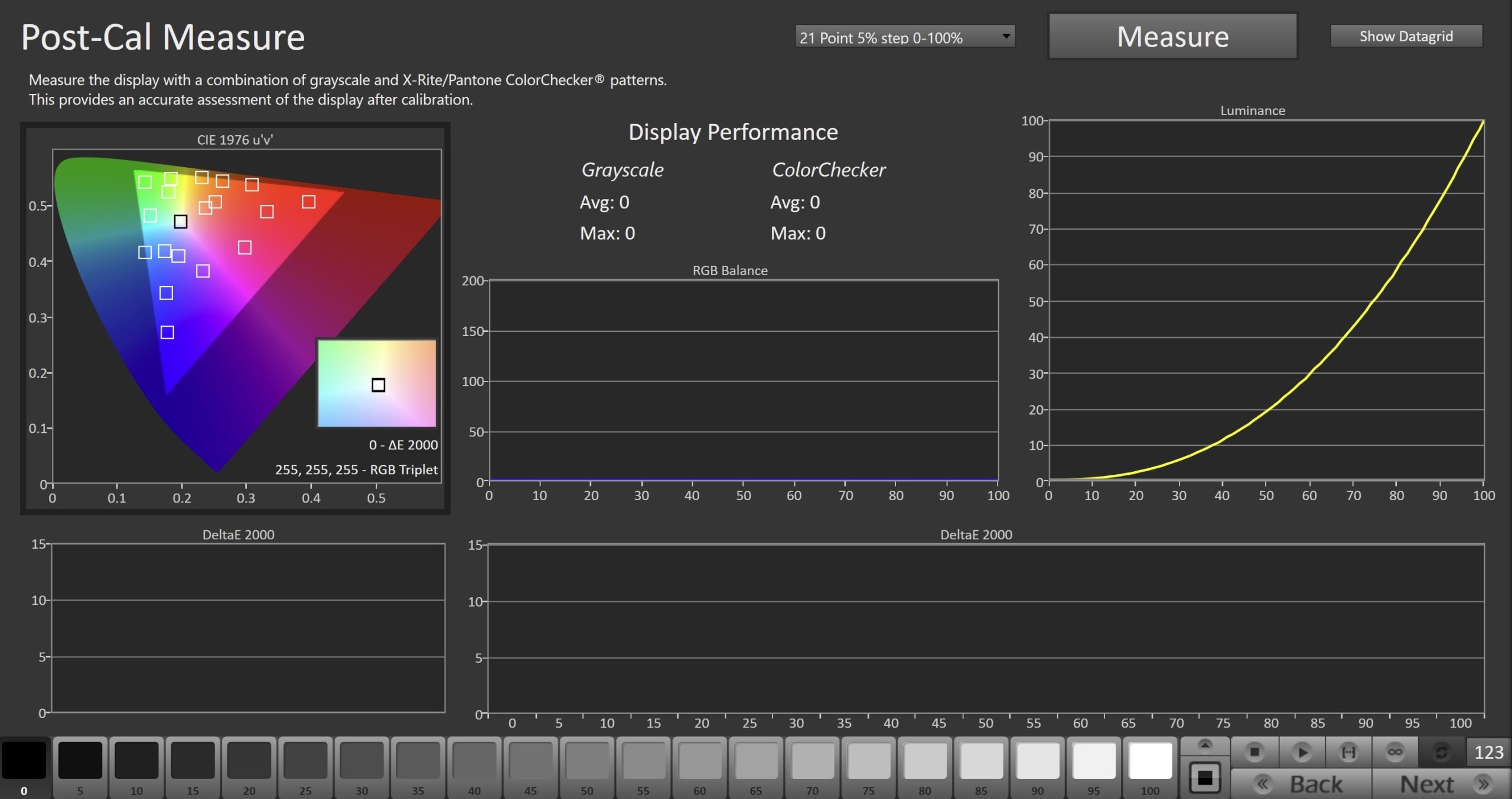This screenshot has height=799, width=1512.
Task: Click the pattern window square icon
Action: [x=1205, y=778]
